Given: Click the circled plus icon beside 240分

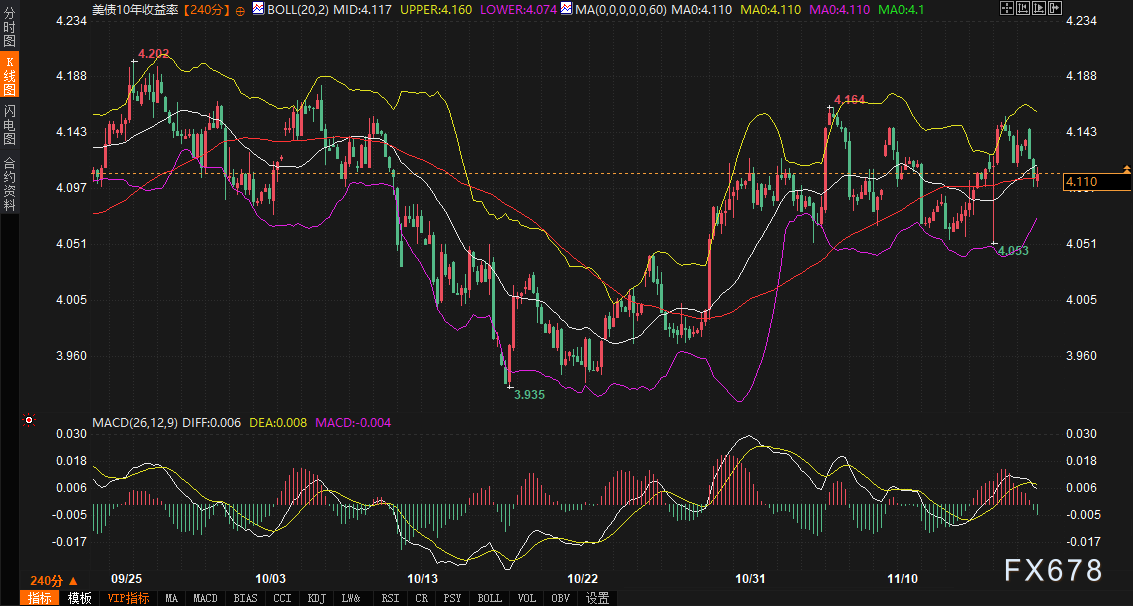Looking at the screenshot, I should click(240, 10).
